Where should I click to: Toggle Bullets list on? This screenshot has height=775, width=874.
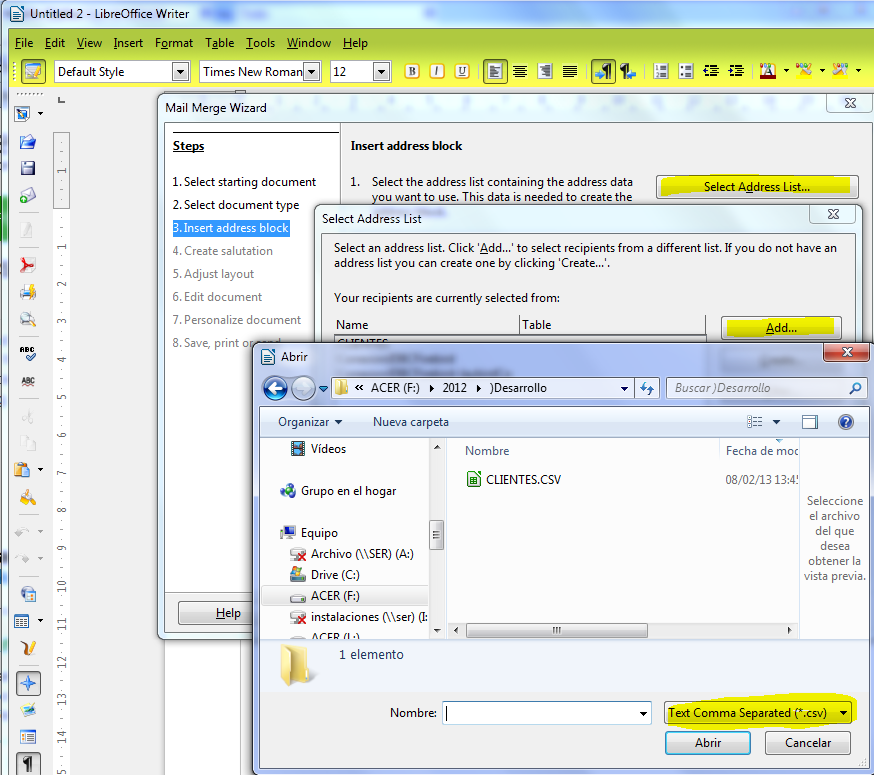click(686, 71)
